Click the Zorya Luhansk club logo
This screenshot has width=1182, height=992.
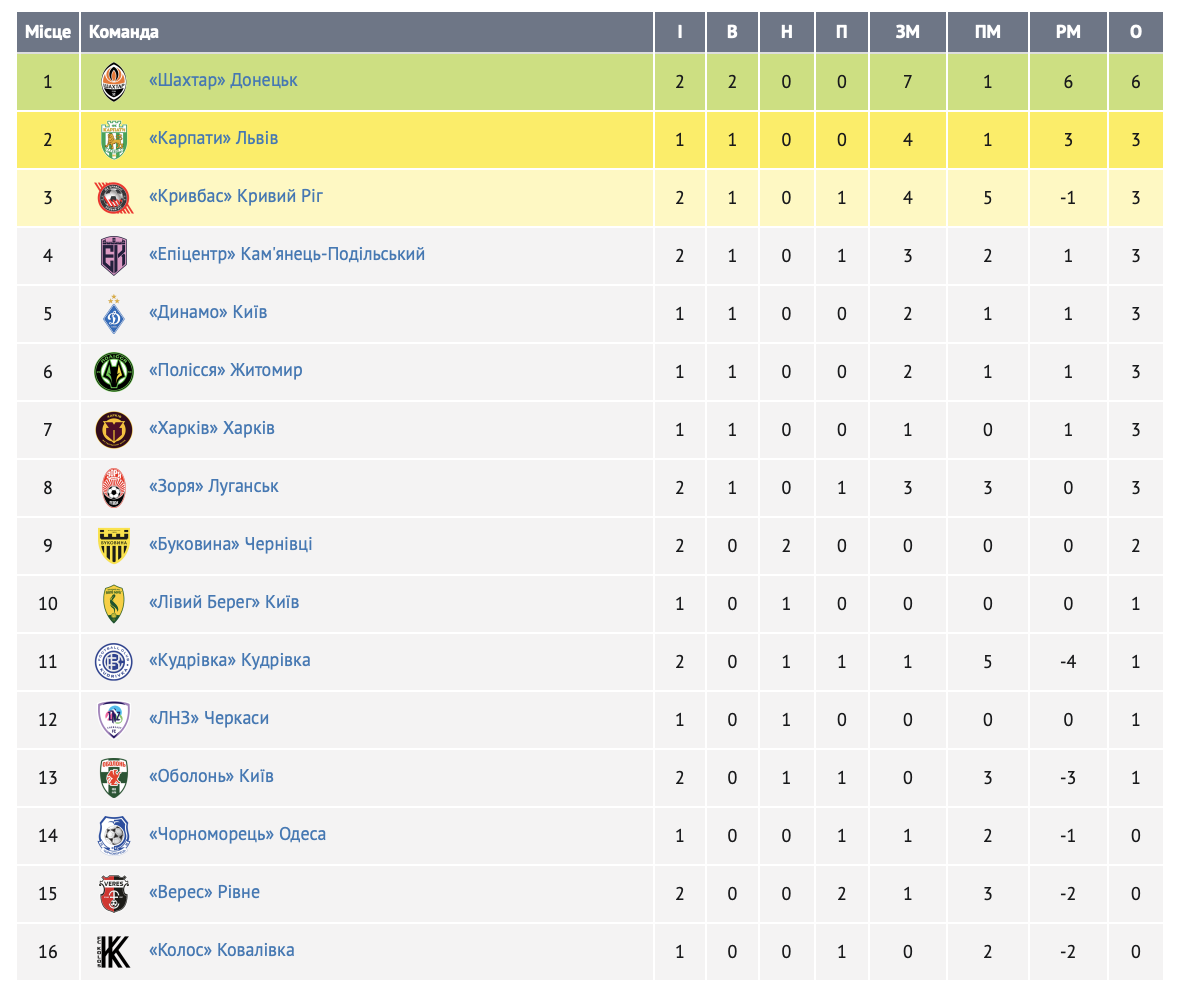point(114,488)
